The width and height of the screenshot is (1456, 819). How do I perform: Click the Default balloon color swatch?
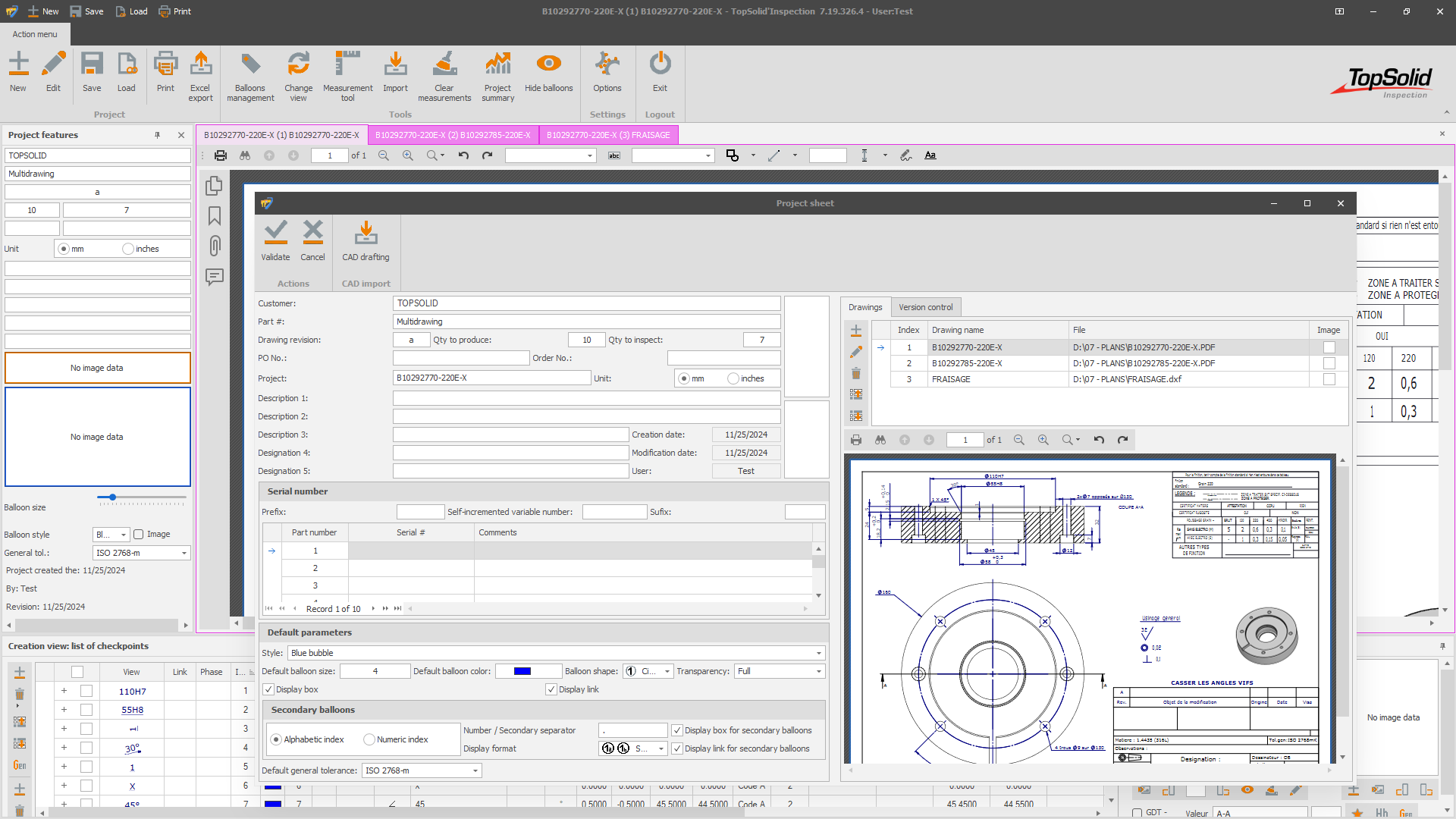pos(522,671)
